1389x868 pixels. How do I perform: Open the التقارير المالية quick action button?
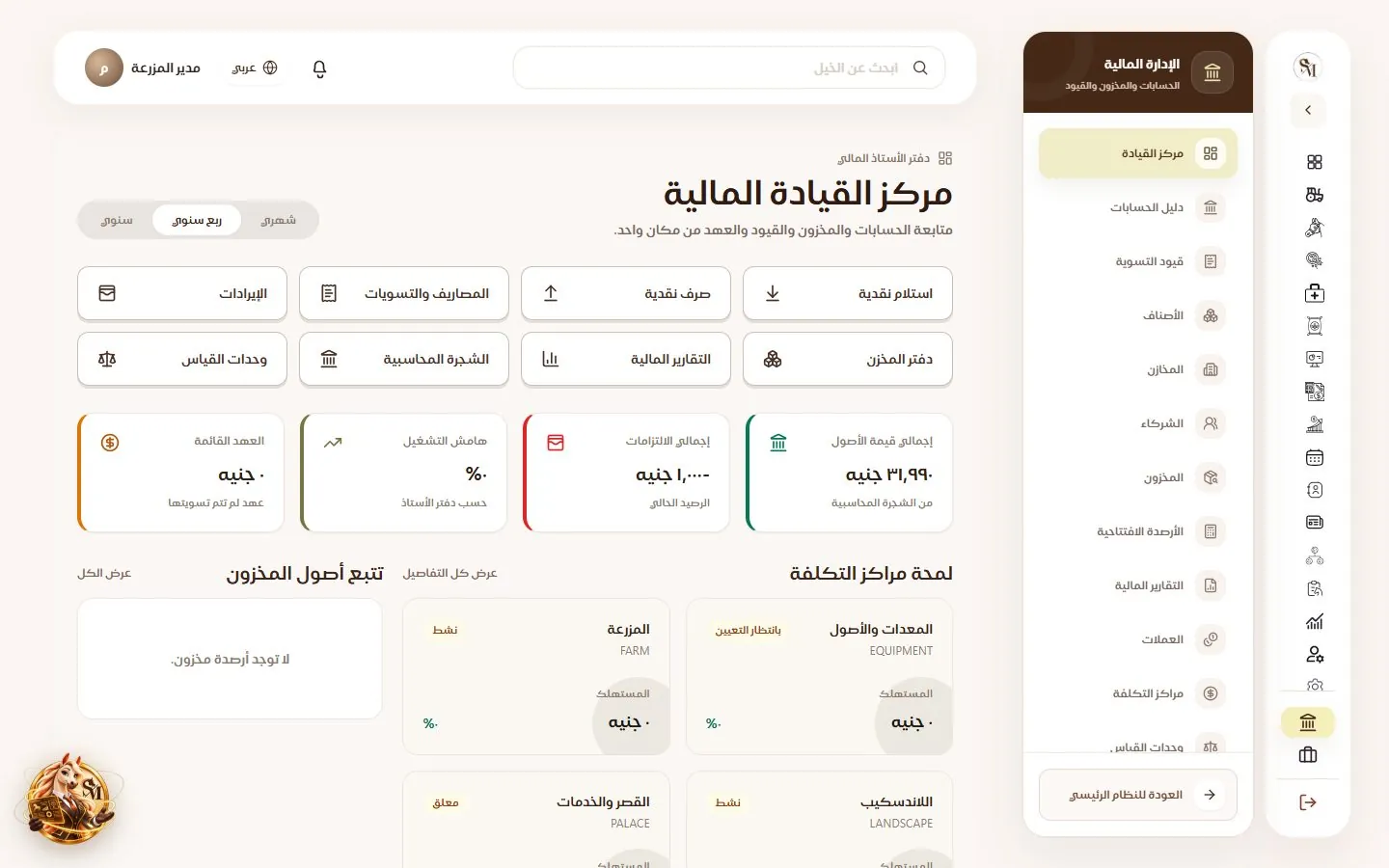626,359
